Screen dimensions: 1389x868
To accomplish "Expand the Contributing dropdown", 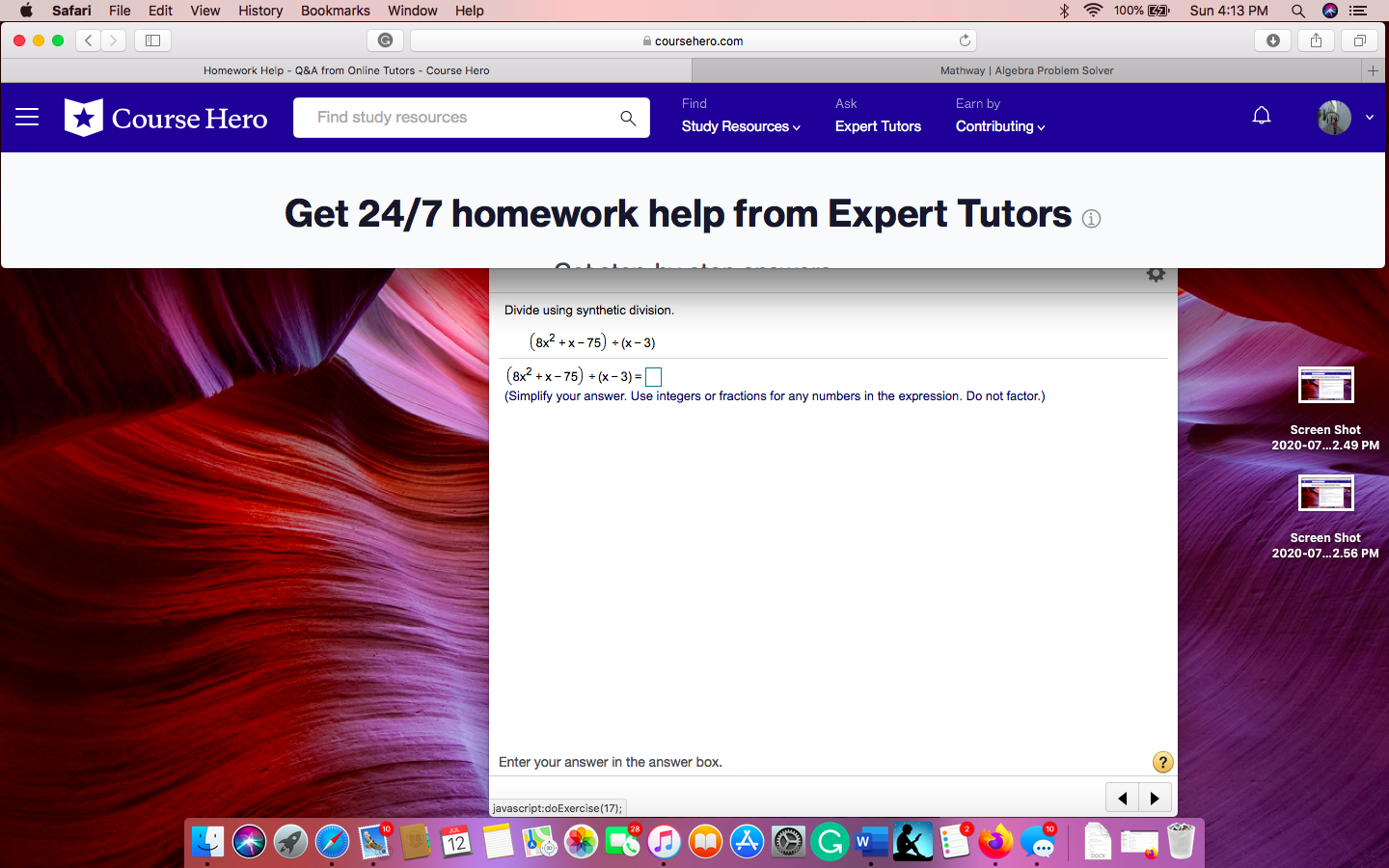I will click(x=999, y=126).
